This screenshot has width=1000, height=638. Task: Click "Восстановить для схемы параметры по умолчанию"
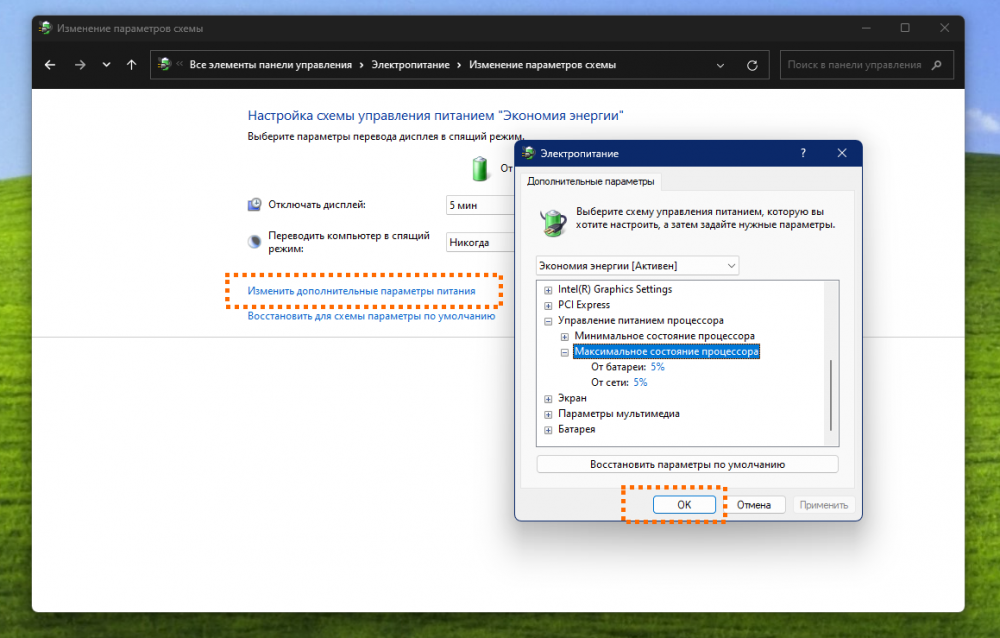coord(371,316)
